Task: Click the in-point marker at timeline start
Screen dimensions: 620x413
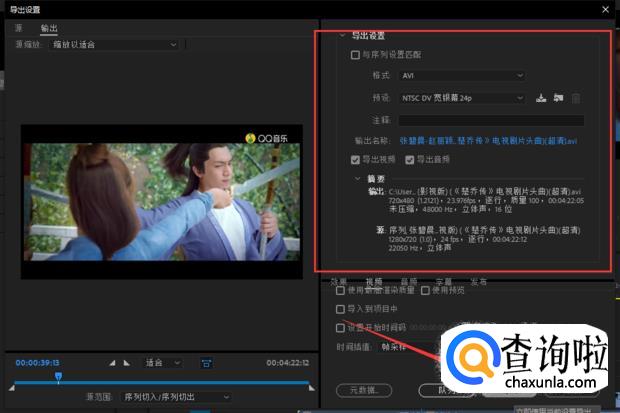Action: tap(12, 388)
